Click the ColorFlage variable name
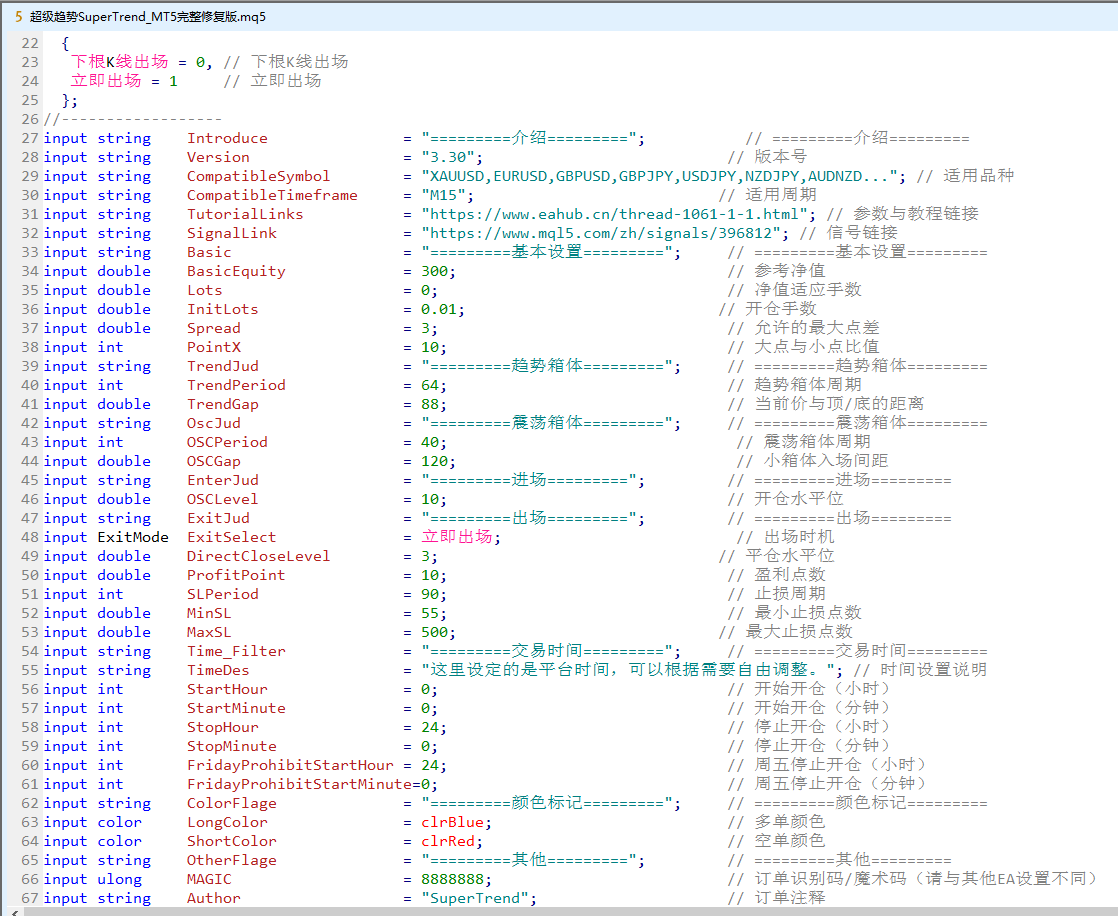 232,803
